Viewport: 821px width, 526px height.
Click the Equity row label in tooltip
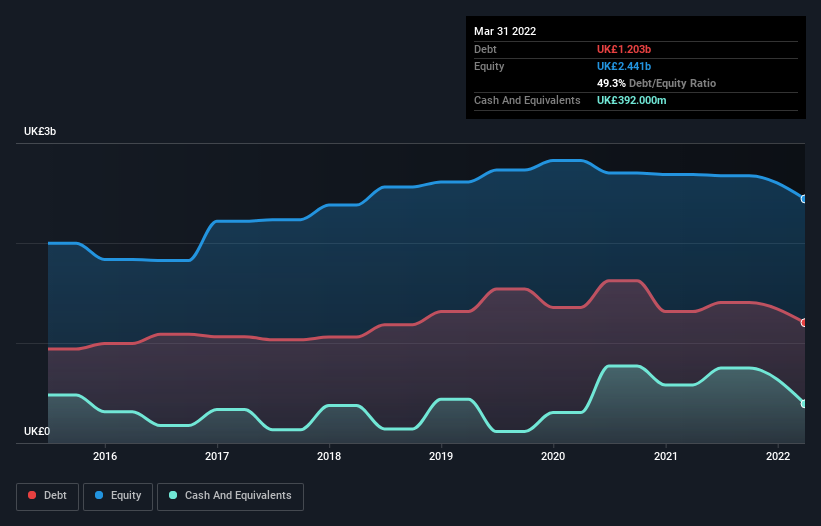point(489,66)
